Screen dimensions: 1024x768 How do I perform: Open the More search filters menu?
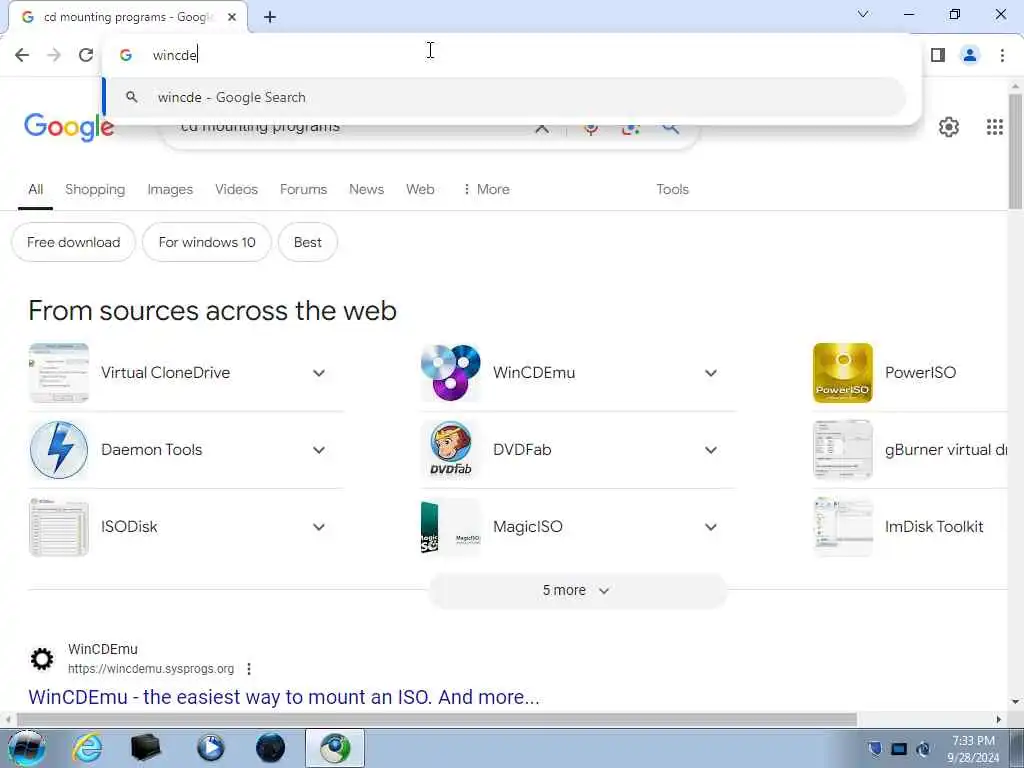click(486, 189)
